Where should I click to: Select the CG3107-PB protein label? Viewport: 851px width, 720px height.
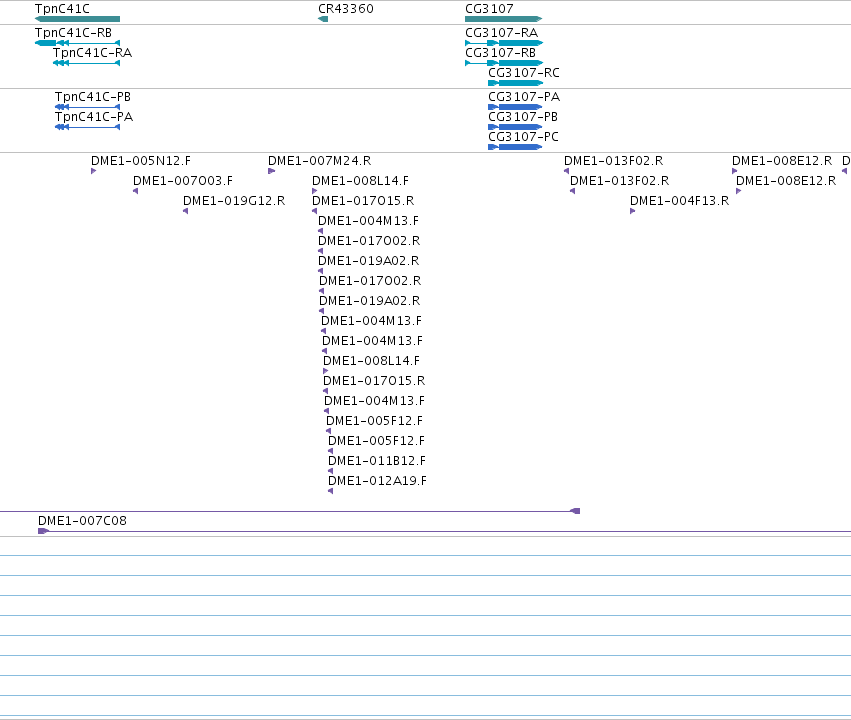click(x=523, y=117)
